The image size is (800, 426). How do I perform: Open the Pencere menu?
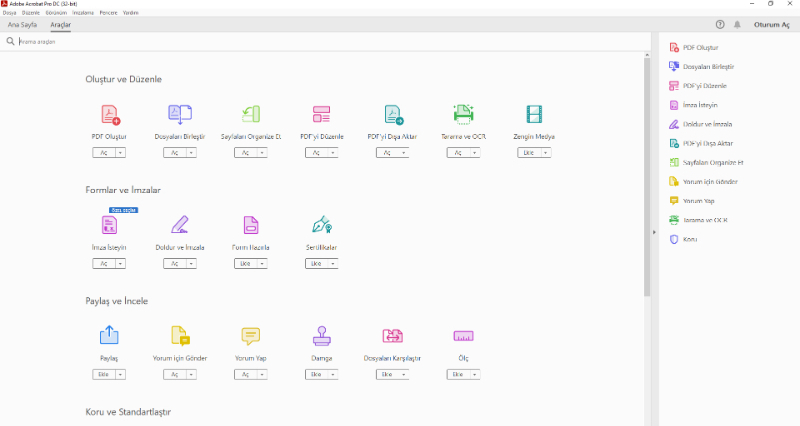tap(108, 13)
